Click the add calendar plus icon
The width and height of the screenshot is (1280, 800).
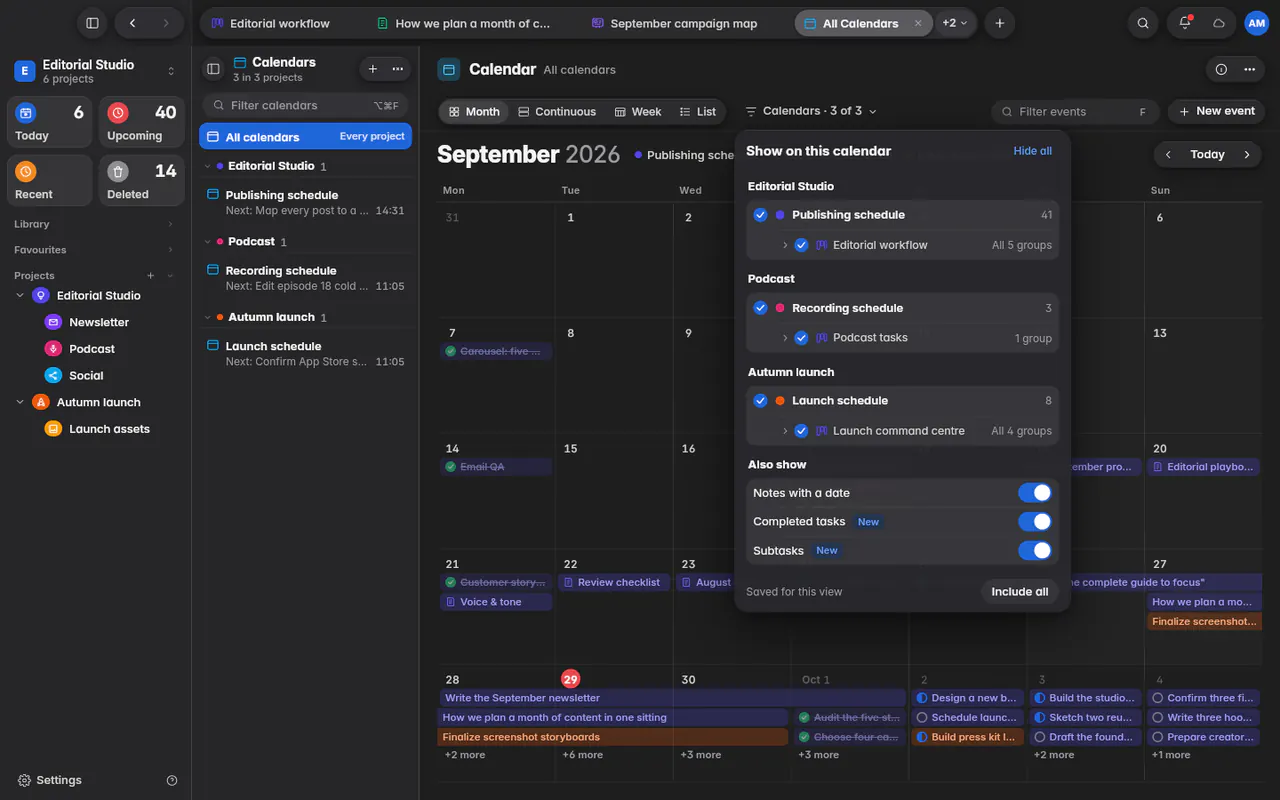373,69
